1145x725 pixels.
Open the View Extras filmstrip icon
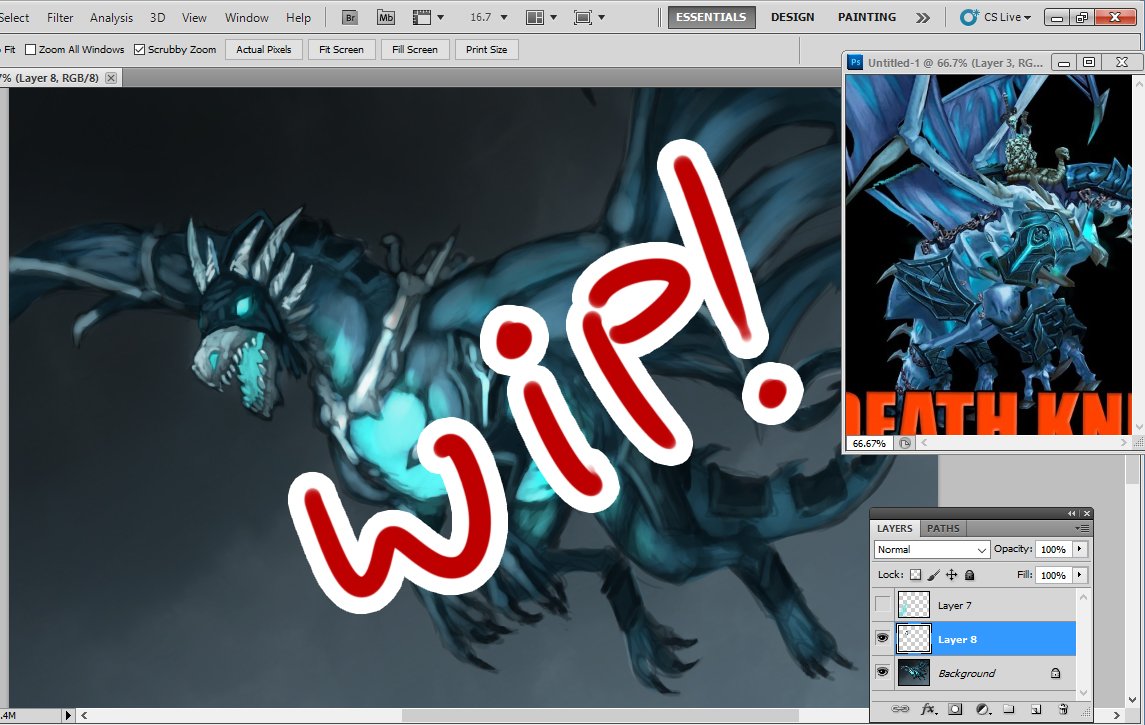click(x=421, y=18)
